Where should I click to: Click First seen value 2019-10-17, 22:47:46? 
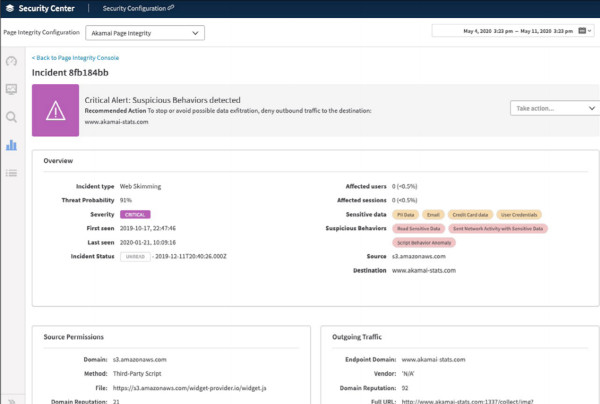coord(148,228)
